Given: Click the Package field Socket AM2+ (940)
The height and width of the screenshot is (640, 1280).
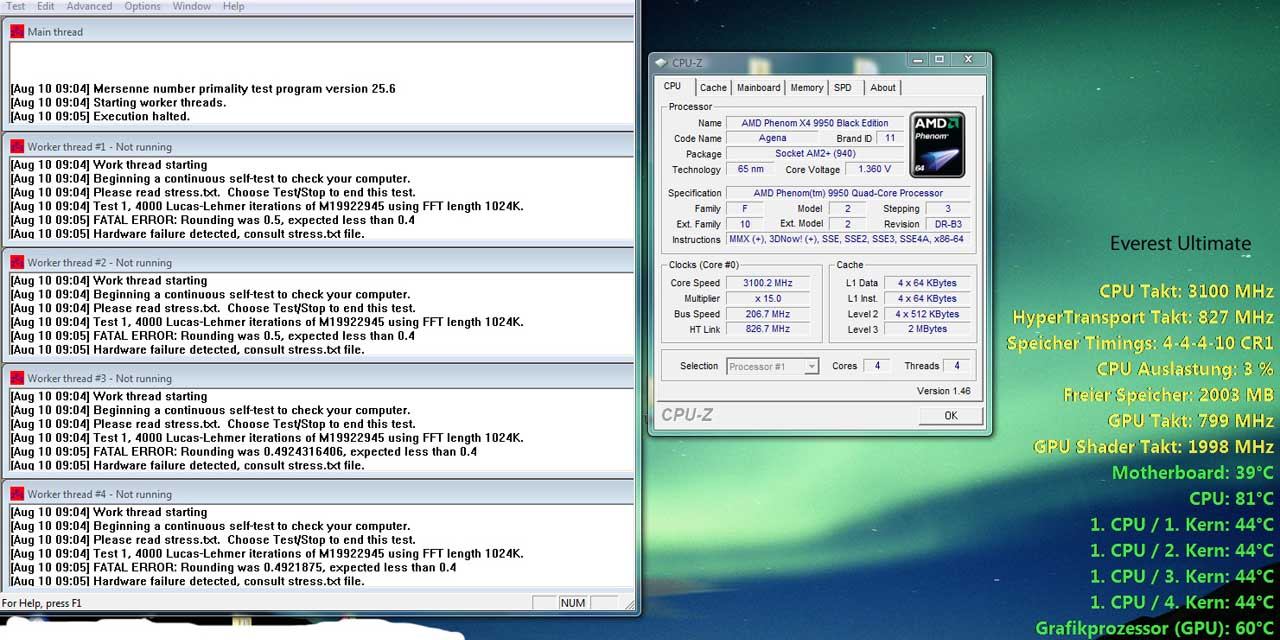Looking at the screenshot, I should (815, 154).
